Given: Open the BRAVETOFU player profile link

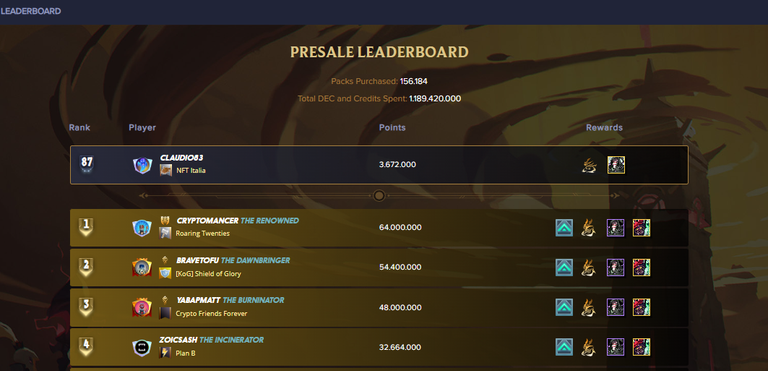Looking at the screenshot, I should point(197,260).
